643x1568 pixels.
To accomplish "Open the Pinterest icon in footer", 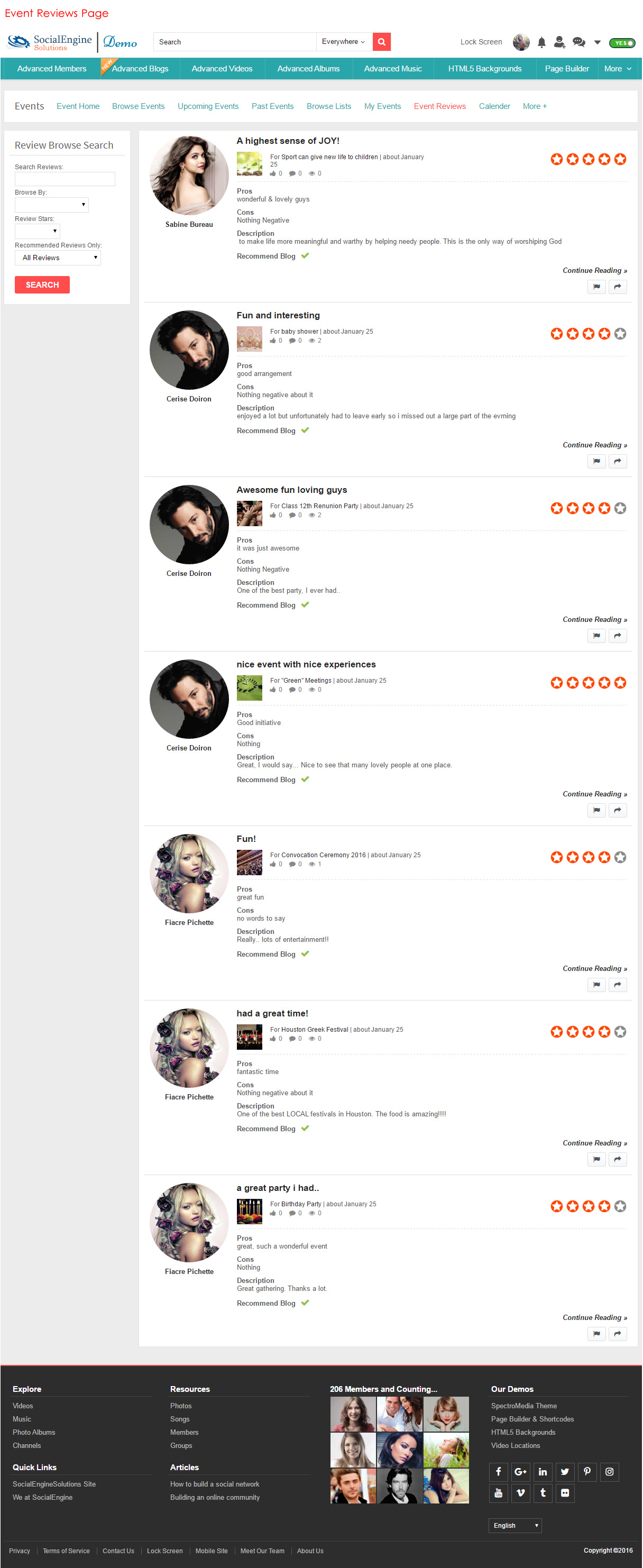I will click(587, 1472).
